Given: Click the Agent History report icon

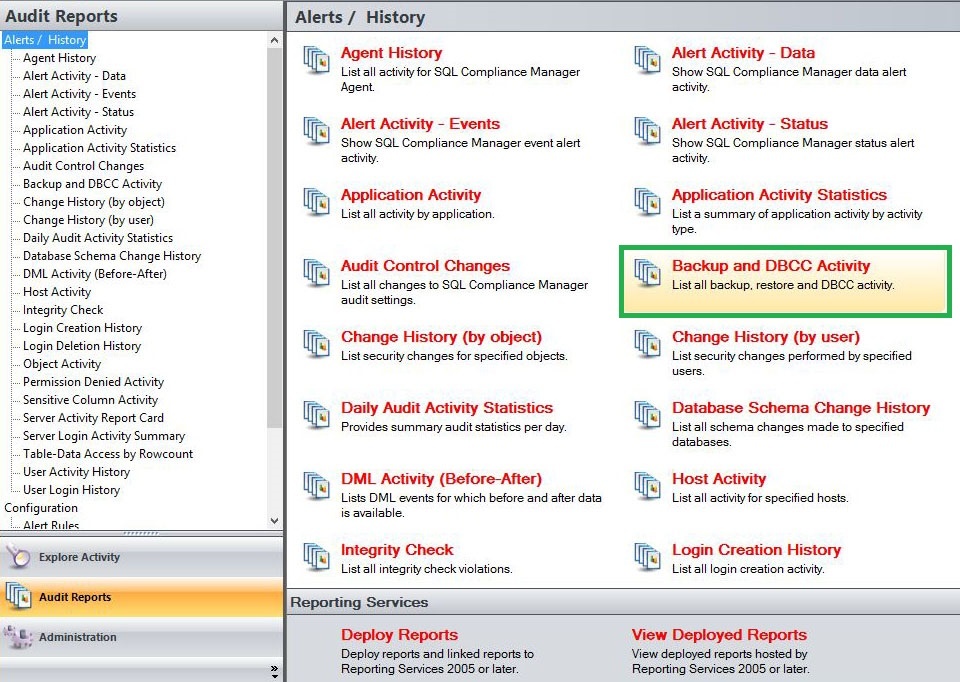Looking at the screenshot, I should pyautogui.click(x=317, y=60).
